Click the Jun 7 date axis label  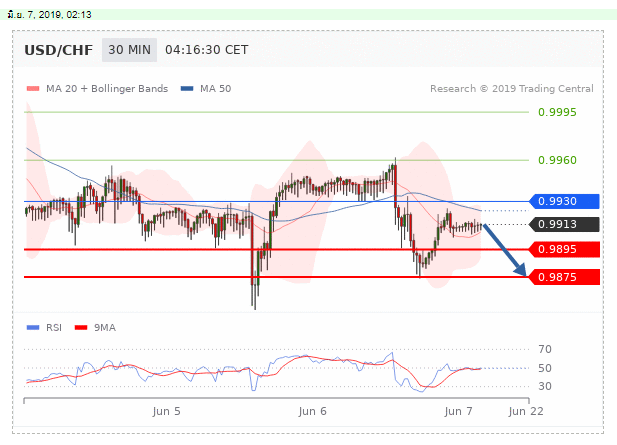click(x=458, y=411)
